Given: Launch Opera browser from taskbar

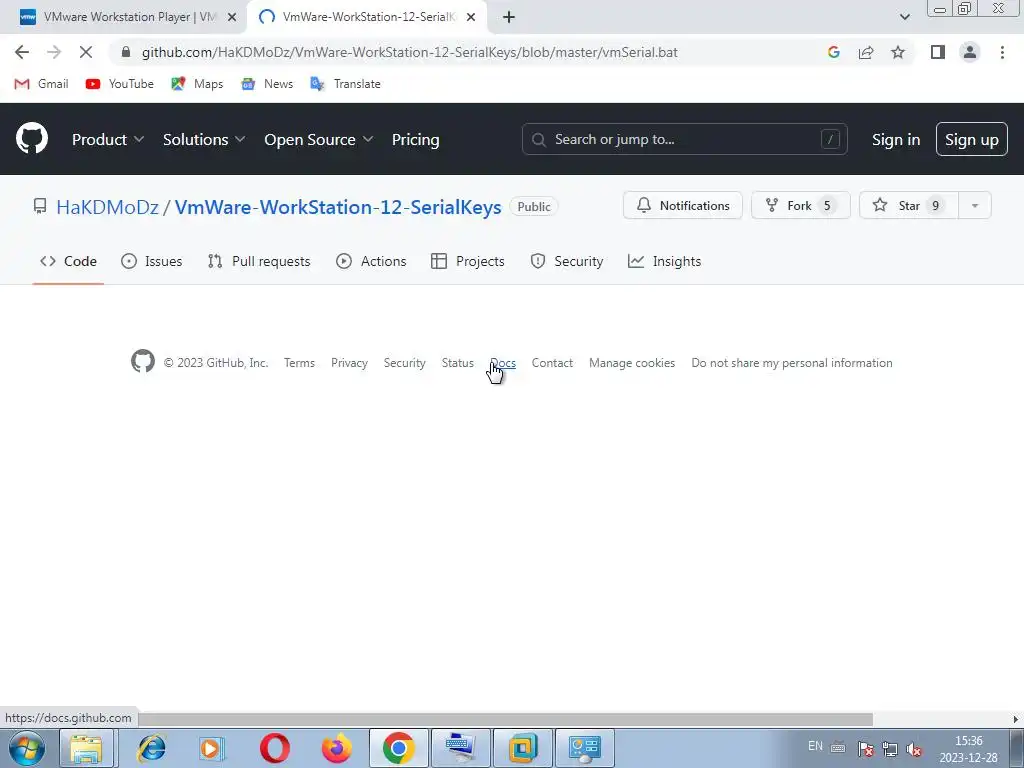Looking at the screenshot, I should point(274,748).
